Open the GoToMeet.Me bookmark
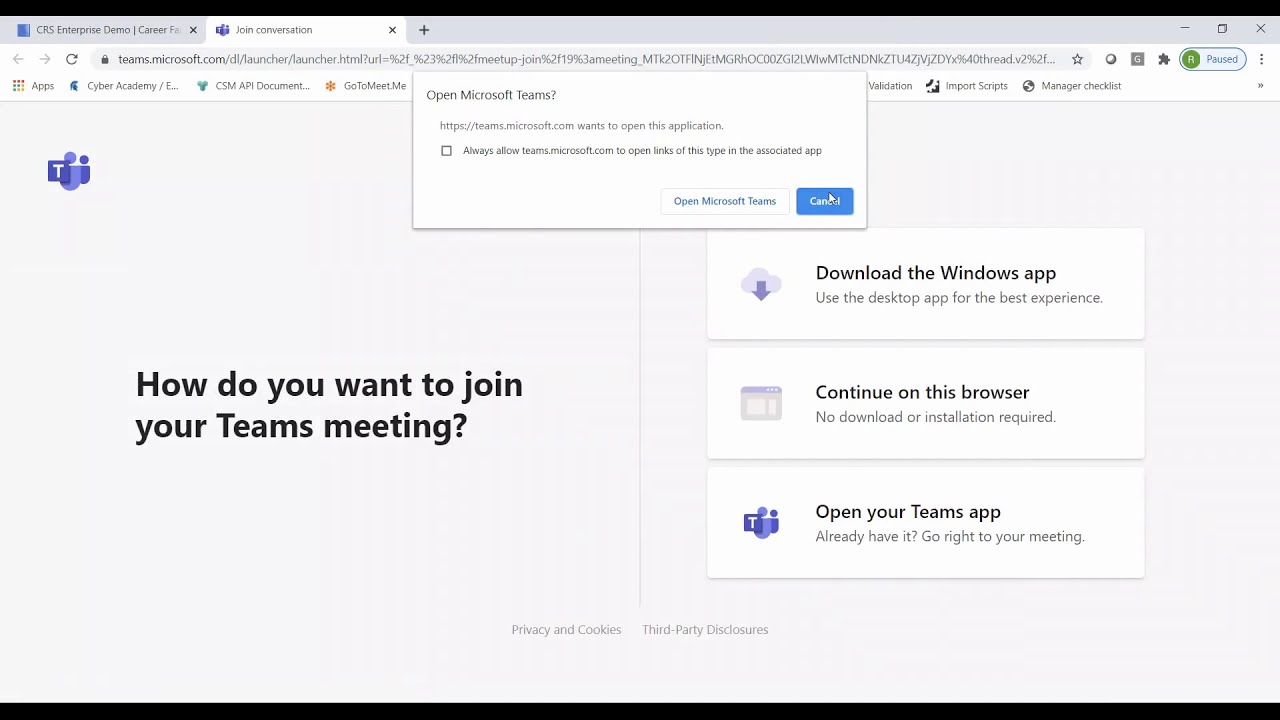The image size is (1280, 720). [366, 86]
